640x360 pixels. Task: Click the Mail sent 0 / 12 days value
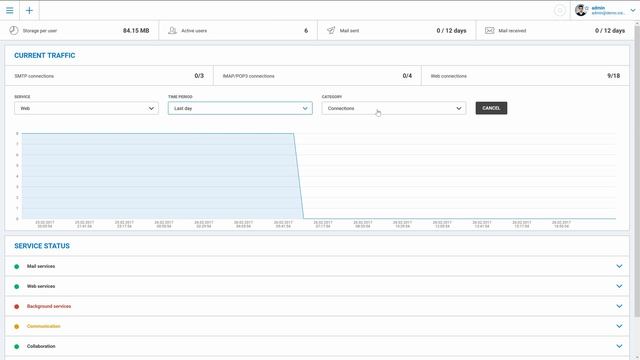click(x=451, y=31)
